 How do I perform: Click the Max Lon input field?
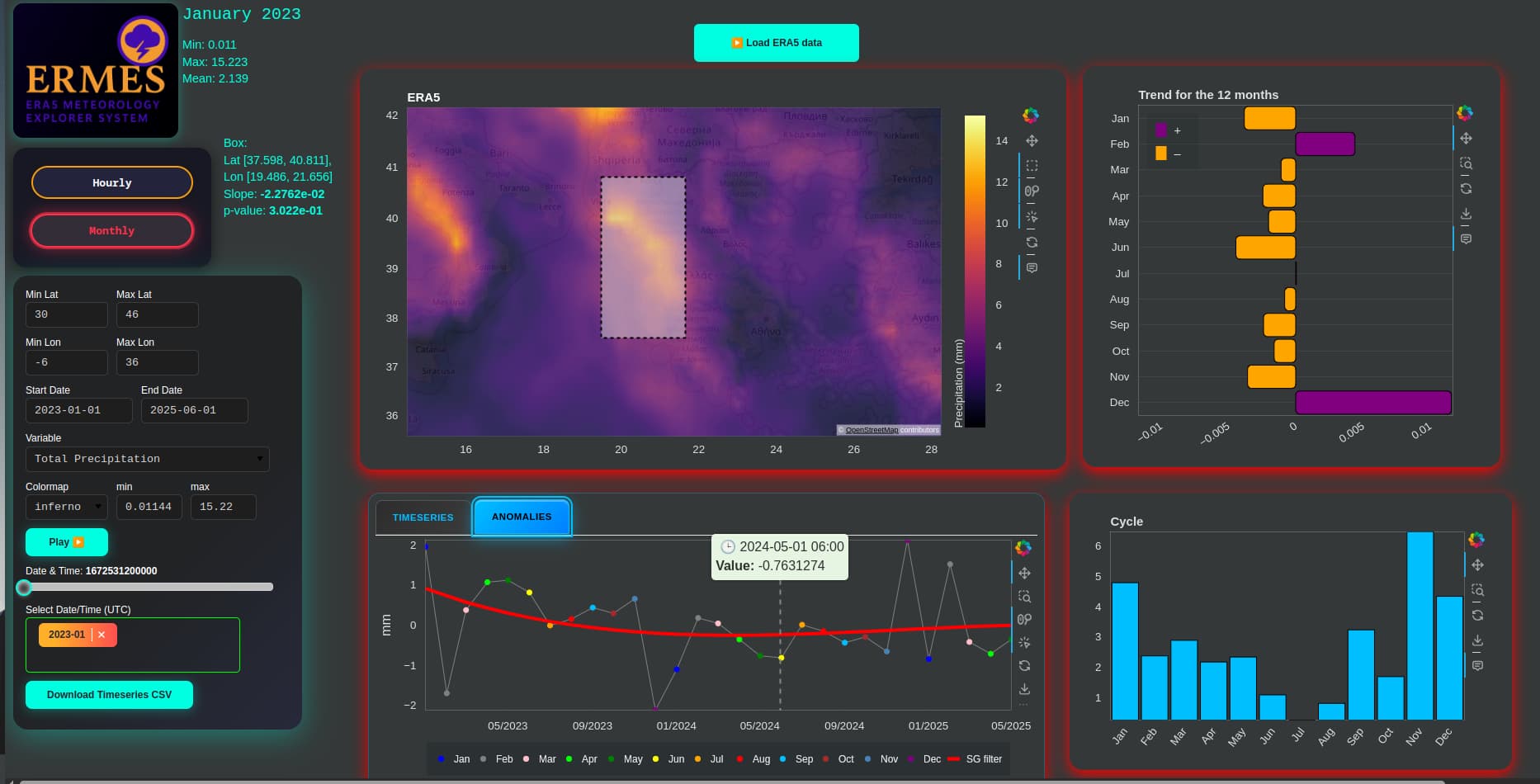tap(158, 362)
